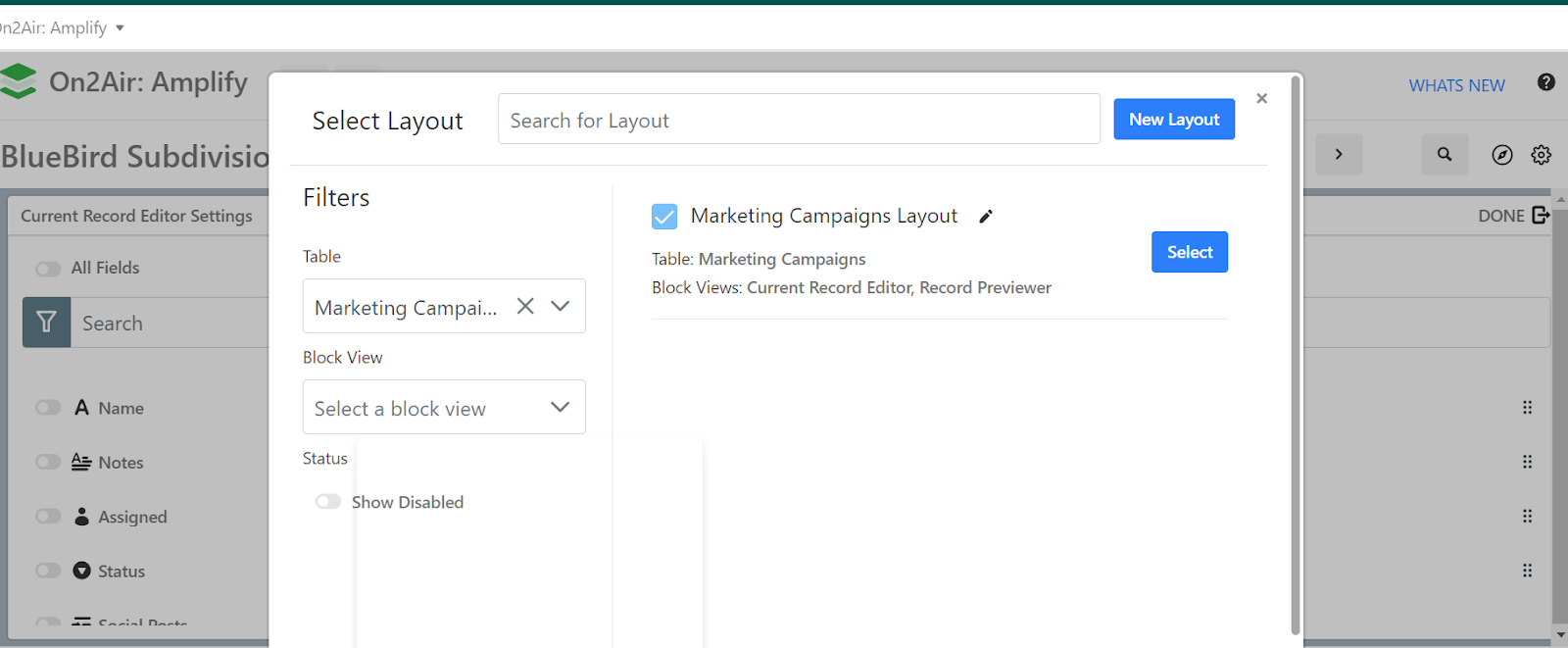Close the Select Layout dialog

(x=1261, y=98)
